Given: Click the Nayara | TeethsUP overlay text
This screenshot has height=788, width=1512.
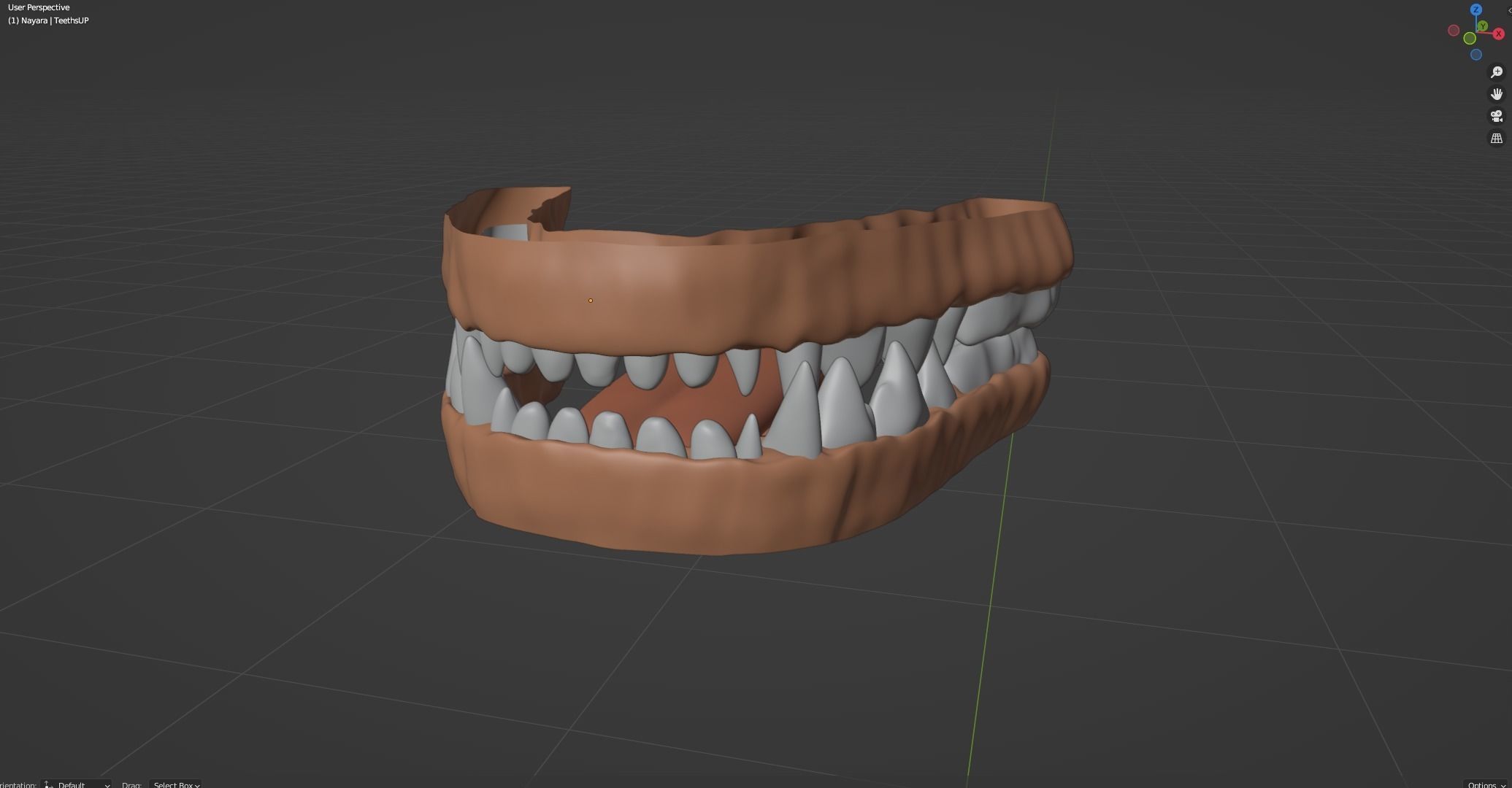Looking at the screenshot, I should [x=48, y=20].
